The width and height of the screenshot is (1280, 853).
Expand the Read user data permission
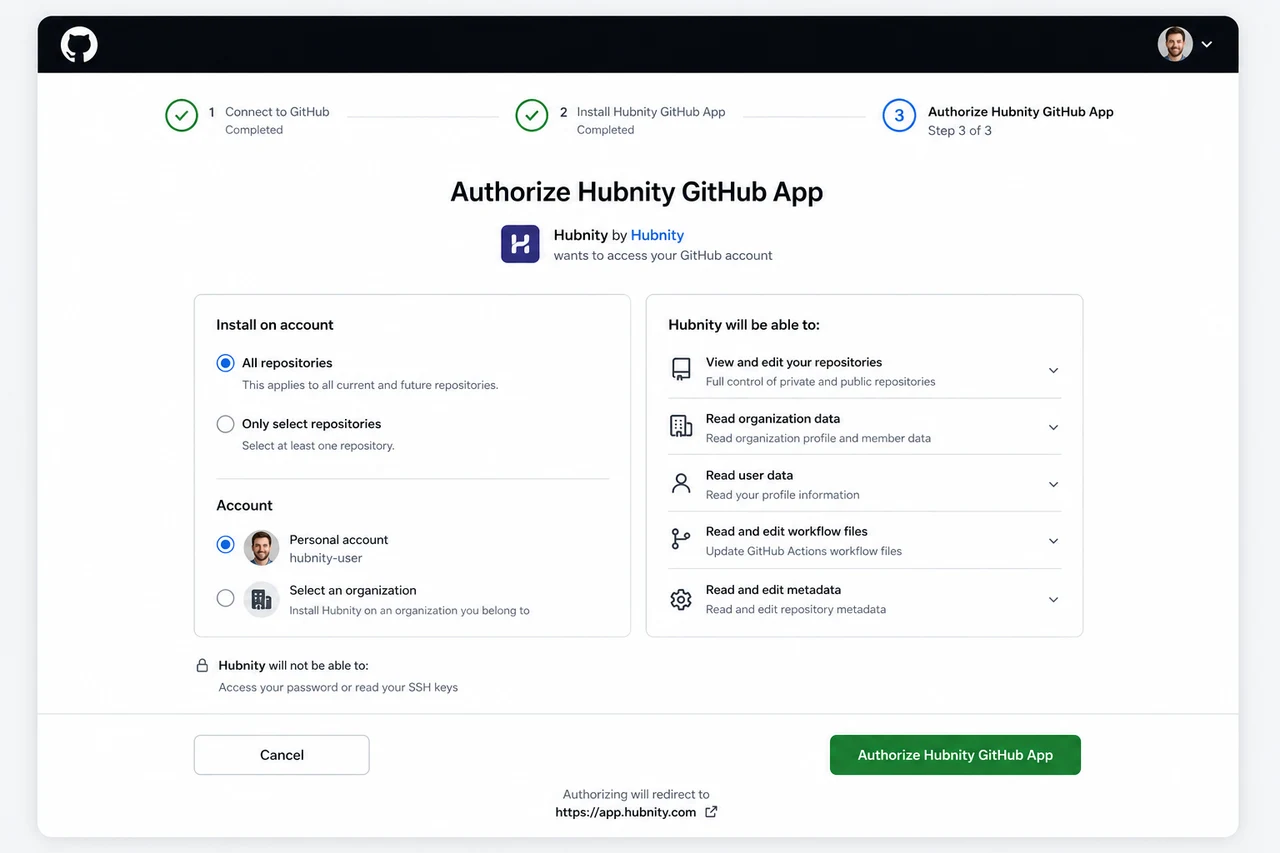click(x=1053, y=485)
